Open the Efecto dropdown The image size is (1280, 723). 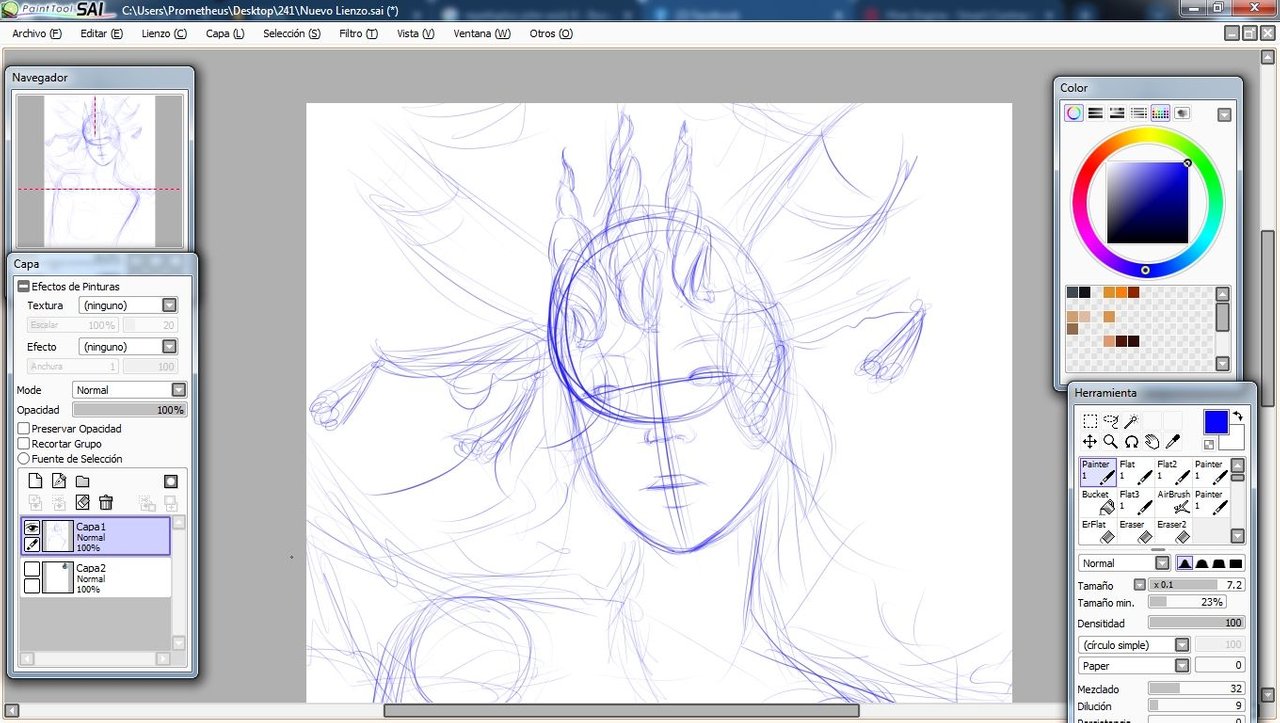point(128,346)
